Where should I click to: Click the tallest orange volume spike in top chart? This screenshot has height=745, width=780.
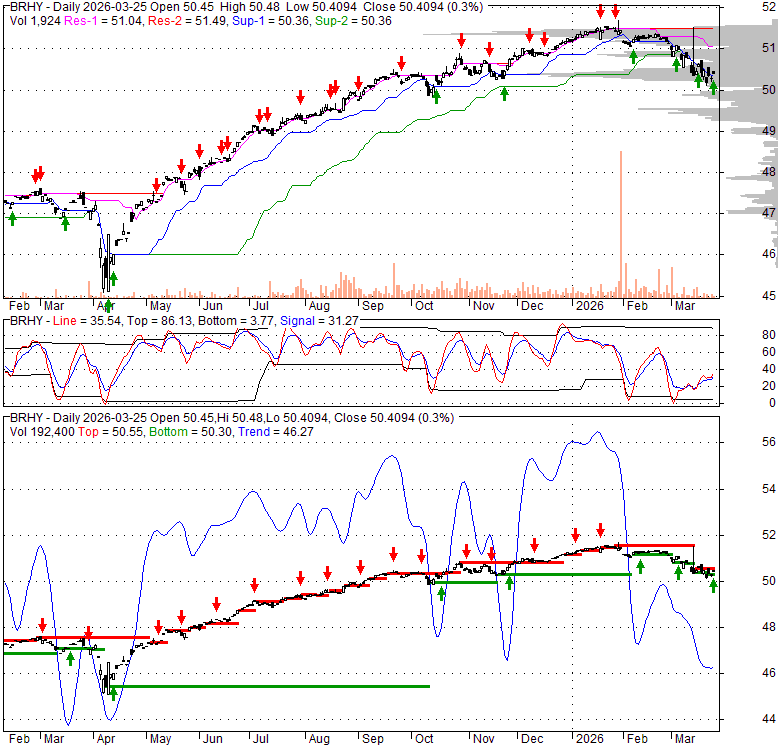(x=621, y=222)
